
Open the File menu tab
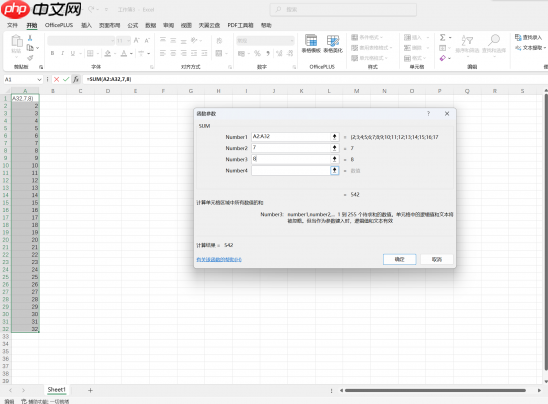12,25
